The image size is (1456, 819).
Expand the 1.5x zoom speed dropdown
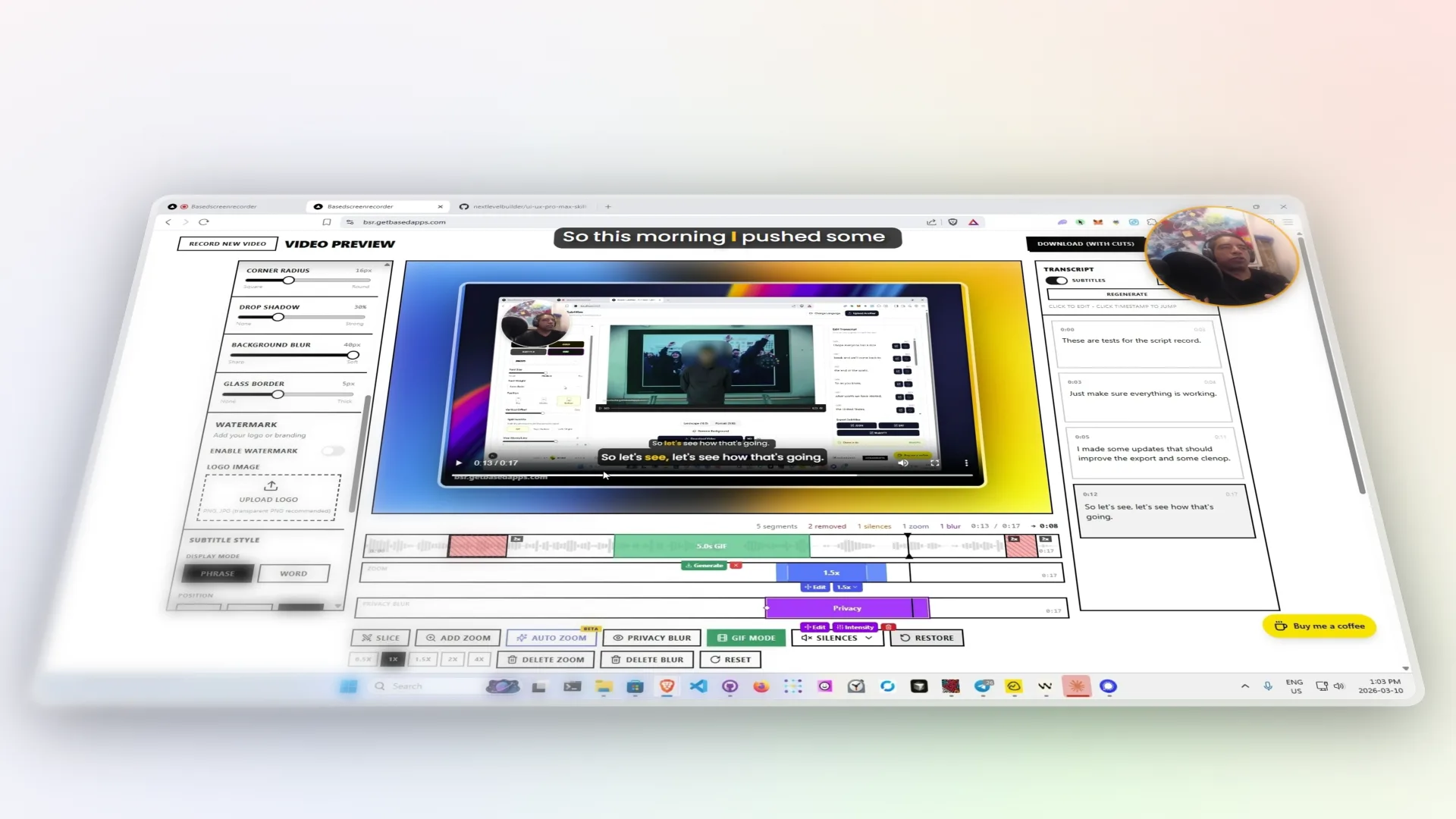point(847,586)
